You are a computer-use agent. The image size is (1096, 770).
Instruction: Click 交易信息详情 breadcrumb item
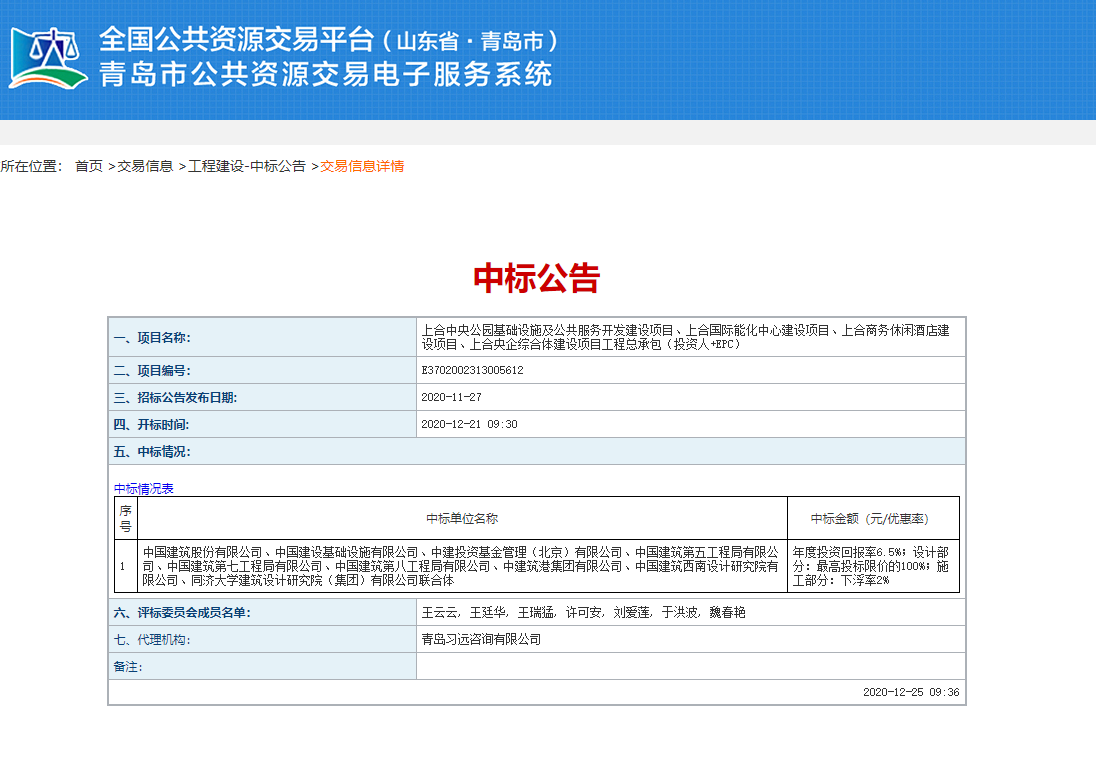coord(362,166)
